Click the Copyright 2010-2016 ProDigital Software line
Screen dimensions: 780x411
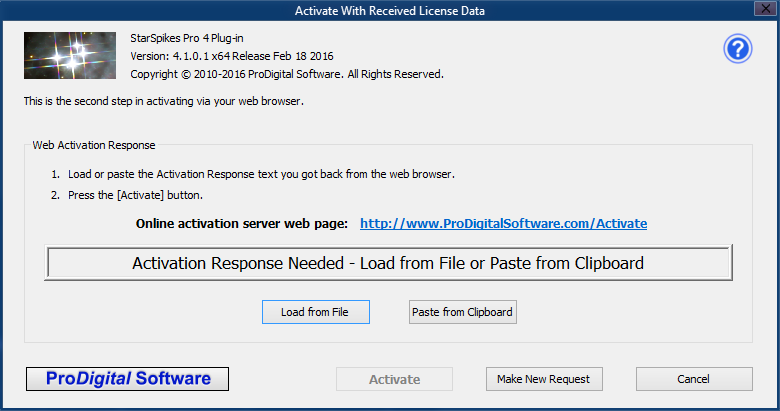click(287, 74)
